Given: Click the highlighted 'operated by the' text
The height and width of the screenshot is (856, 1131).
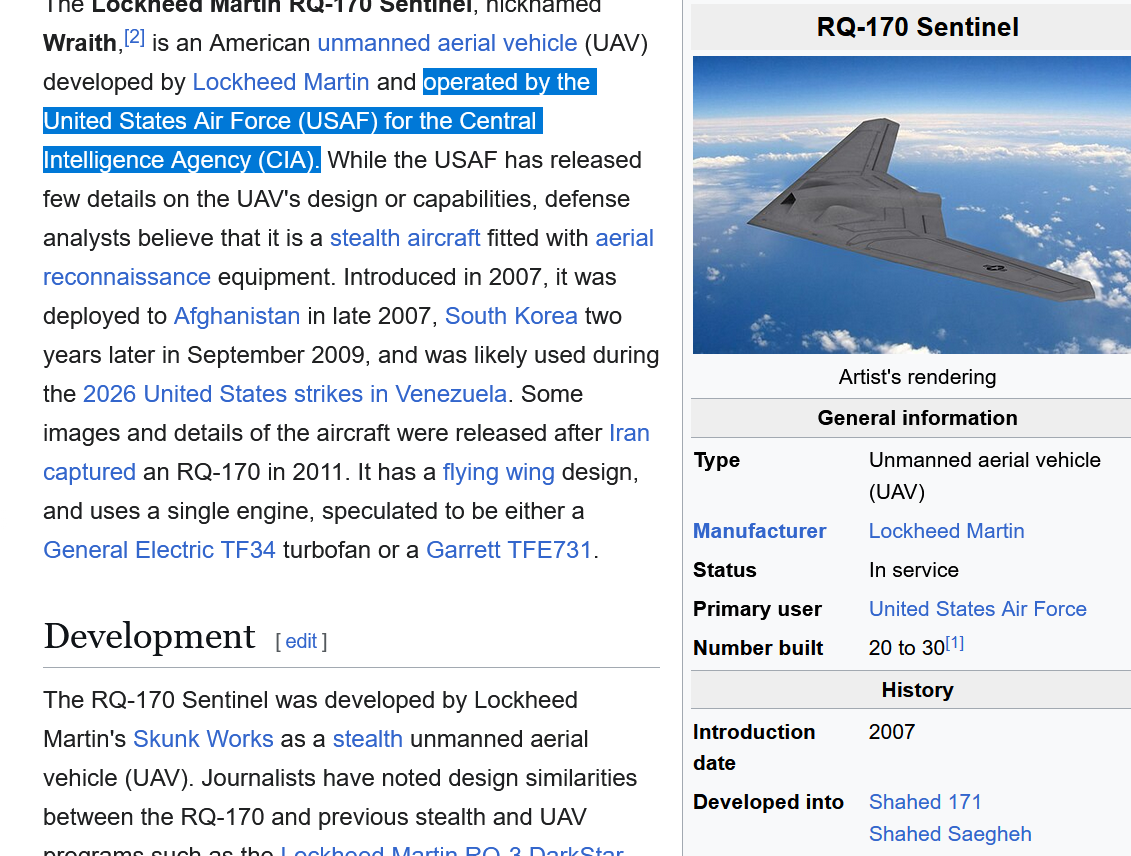Looking at the screenshot, I should pos(506,82).
